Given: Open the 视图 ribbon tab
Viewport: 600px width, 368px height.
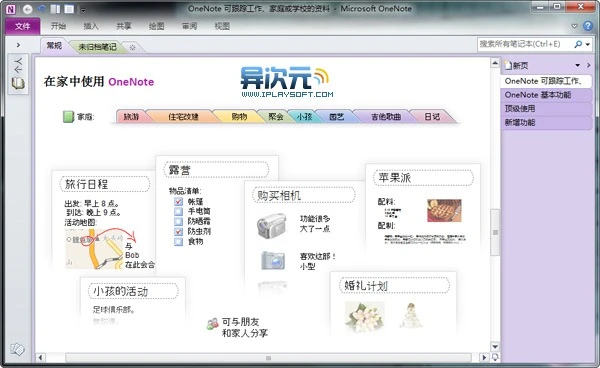Looking at the screenshot, I should tap(222, 26).
